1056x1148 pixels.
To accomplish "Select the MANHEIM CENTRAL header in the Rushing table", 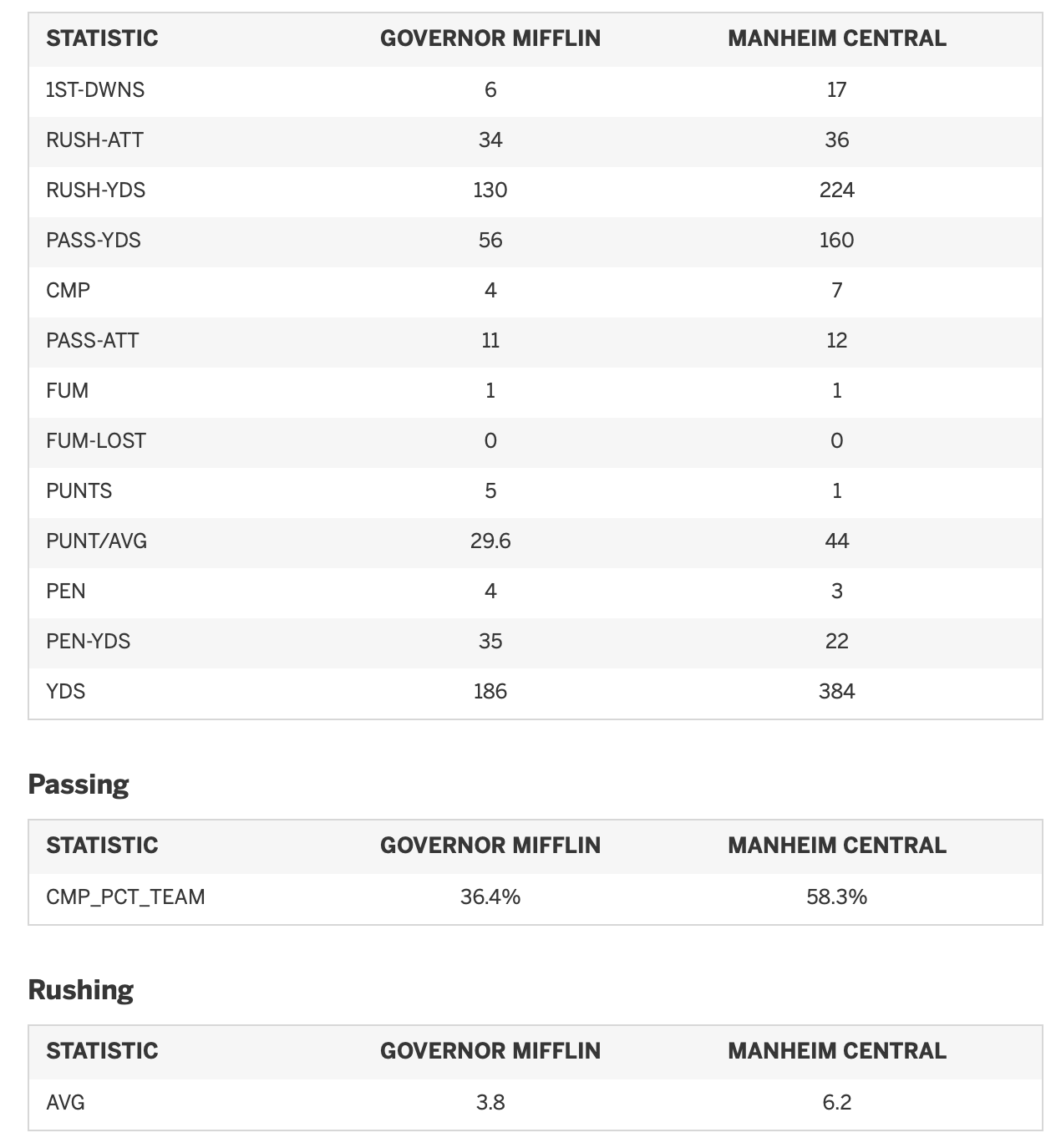I will pyautogui.click(x=837, y=1051).
